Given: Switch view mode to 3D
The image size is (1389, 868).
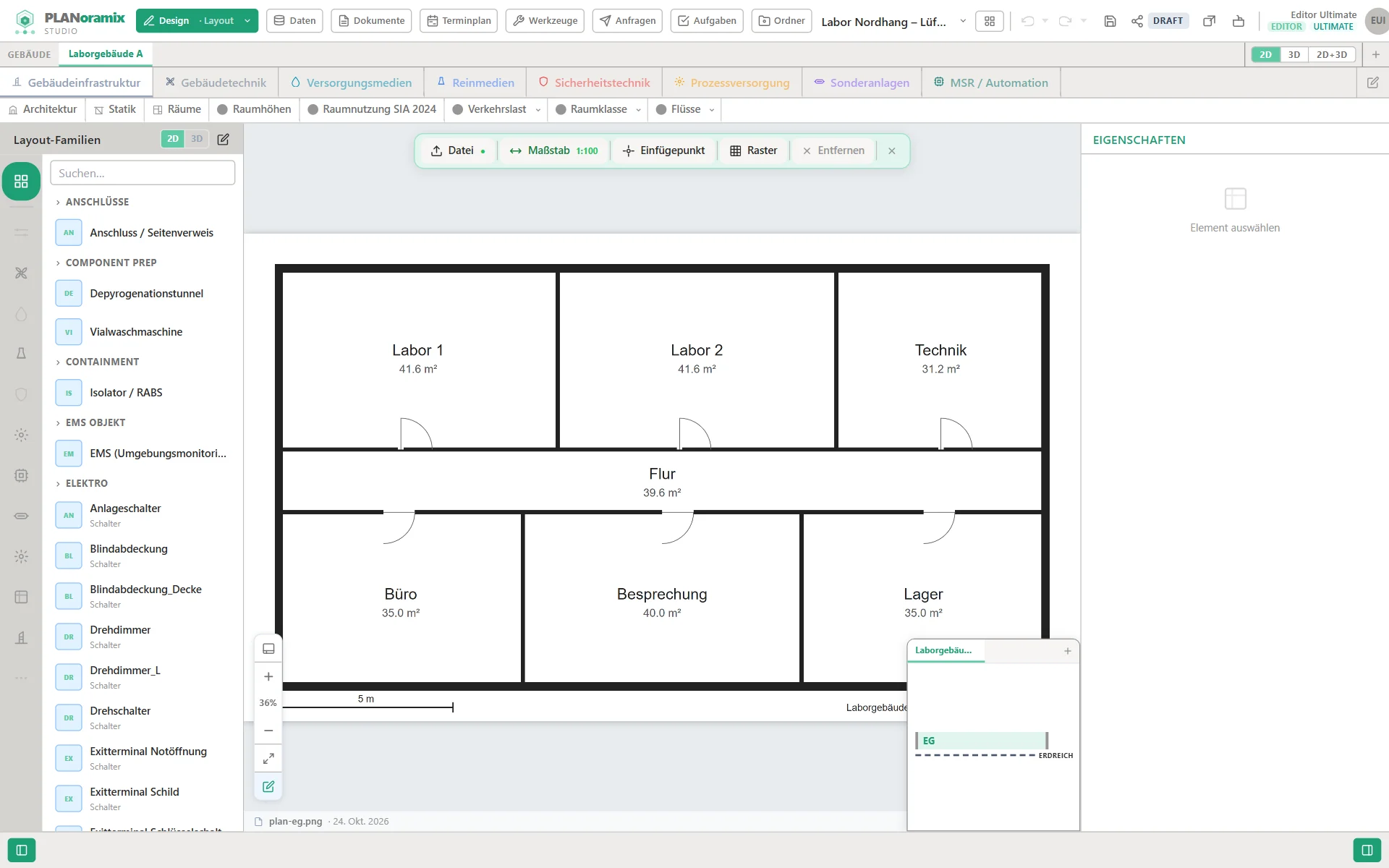Looking at the screenshot, I should tap(1294, 54).
